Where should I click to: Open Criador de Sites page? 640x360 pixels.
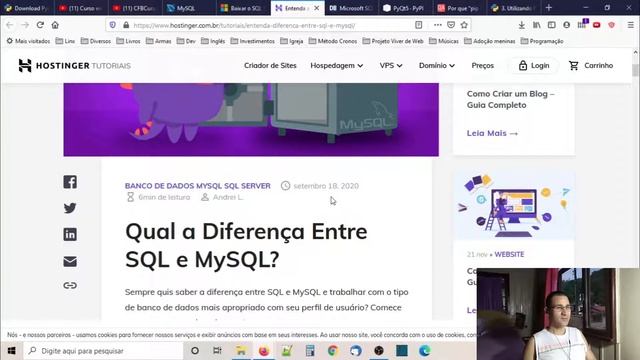[x=270, y=65]
